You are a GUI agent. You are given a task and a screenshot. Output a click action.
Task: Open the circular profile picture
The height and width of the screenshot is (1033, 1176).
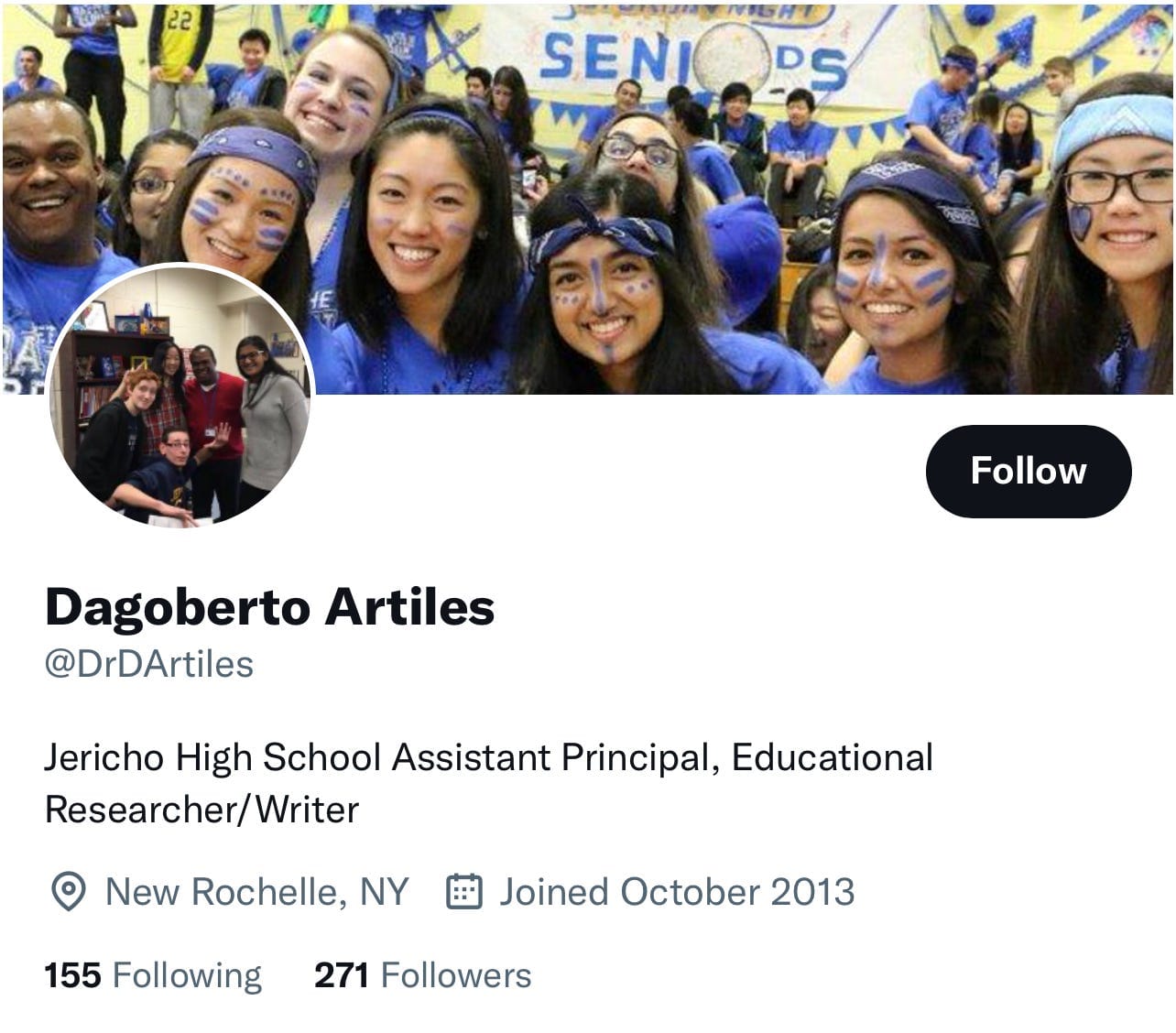(180, 396)
